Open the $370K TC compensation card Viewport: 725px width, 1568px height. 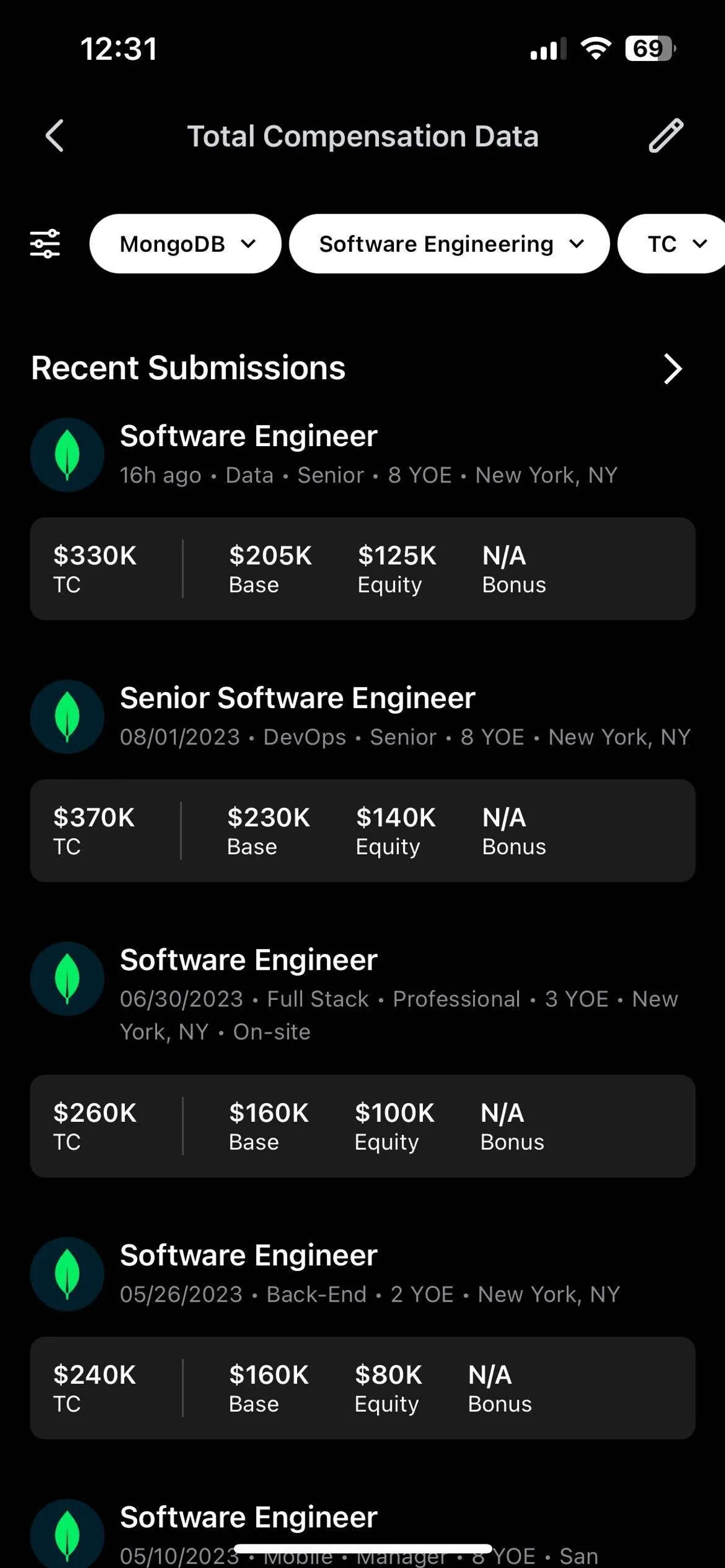pos(362,830)
